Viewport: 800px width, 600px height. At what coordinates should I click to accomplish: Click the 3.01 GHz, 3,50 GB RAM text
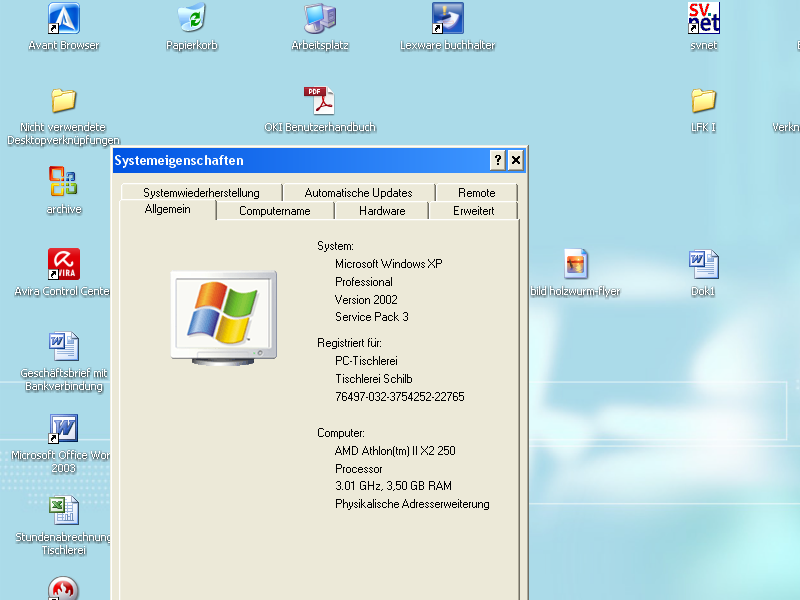pos(393,486)
